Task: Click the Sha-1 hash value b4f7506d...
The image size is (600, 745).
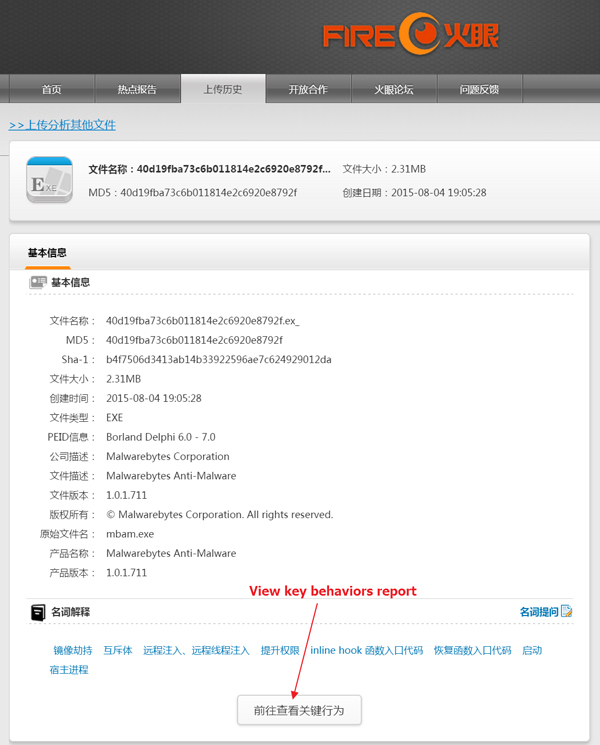Action: [x=219, y=360]
